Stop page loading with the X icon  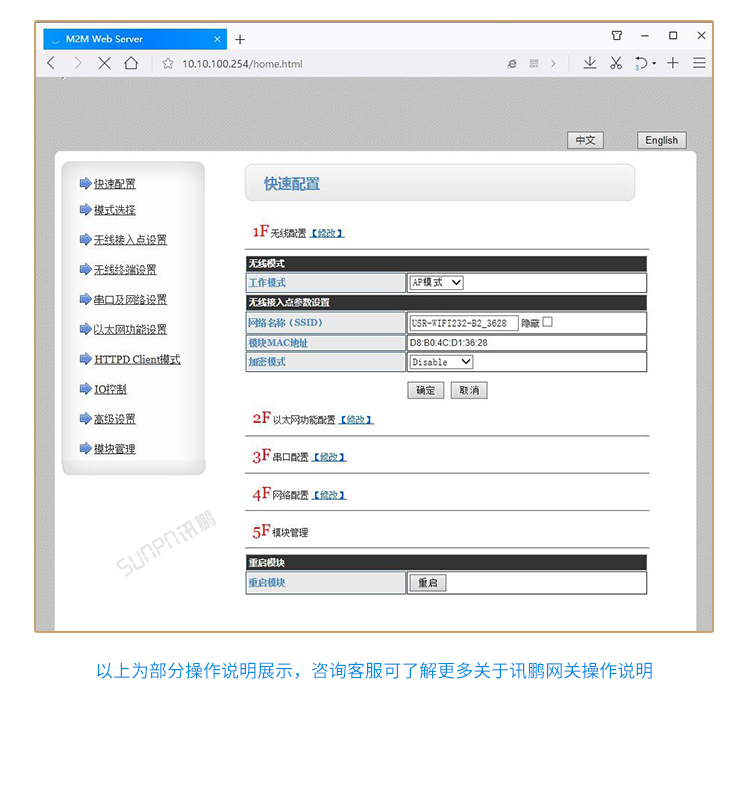104,63
